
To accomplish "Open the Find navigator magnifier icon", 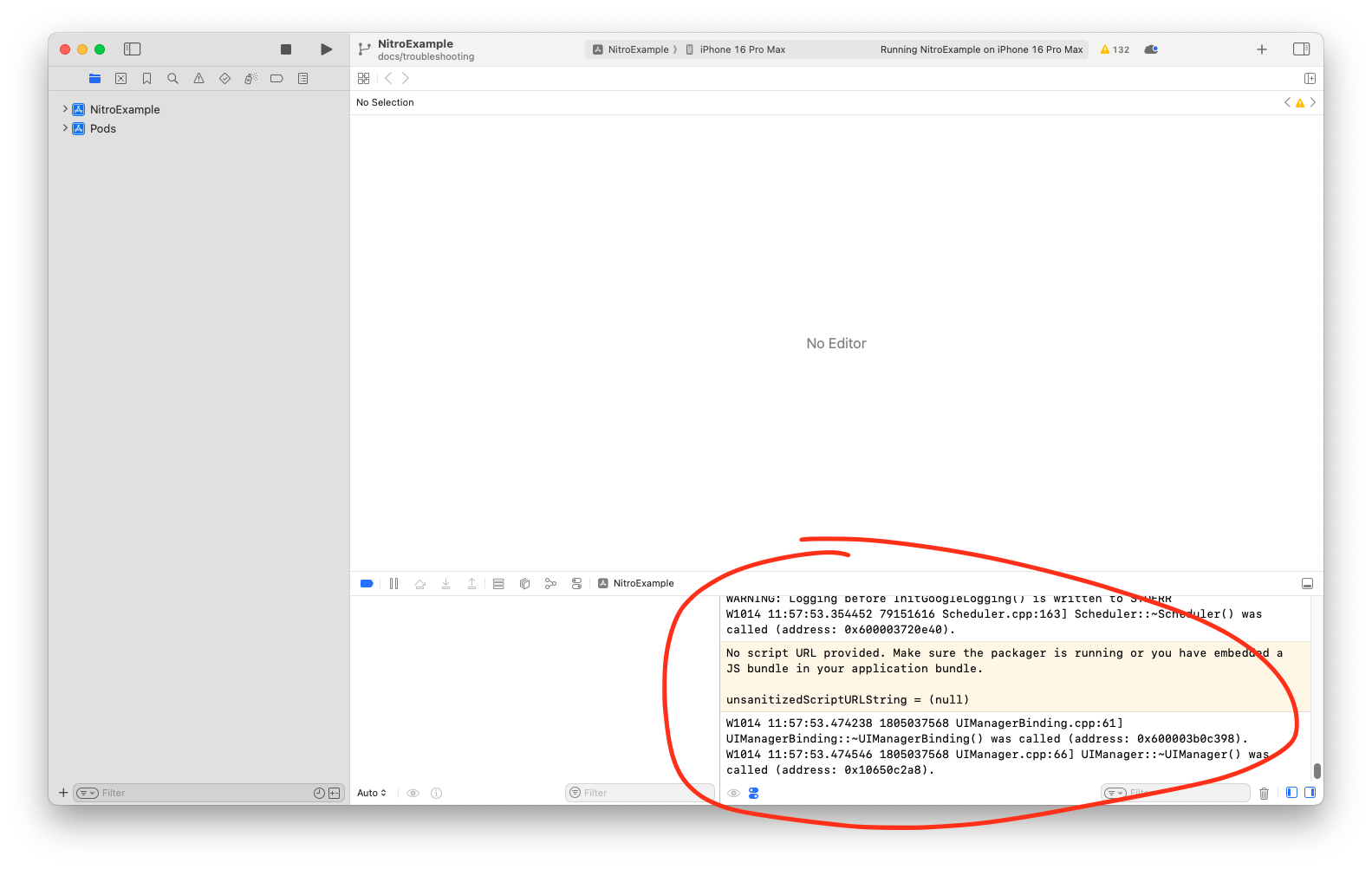I will pos(172,79).
